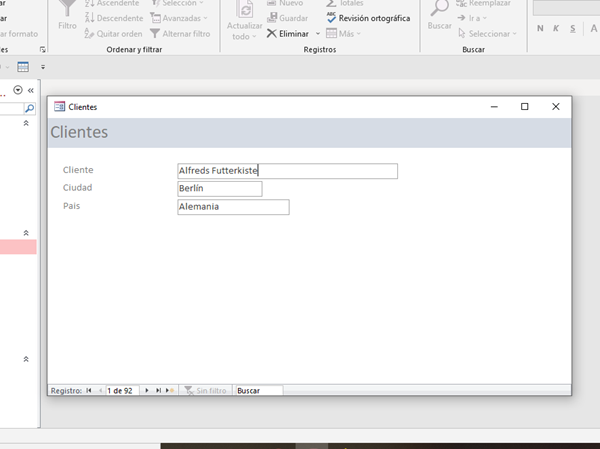Open dialog launcher beside Ordenar y filtrar
The height and width of the screenshot is (449, 600).
click(42, 50)
